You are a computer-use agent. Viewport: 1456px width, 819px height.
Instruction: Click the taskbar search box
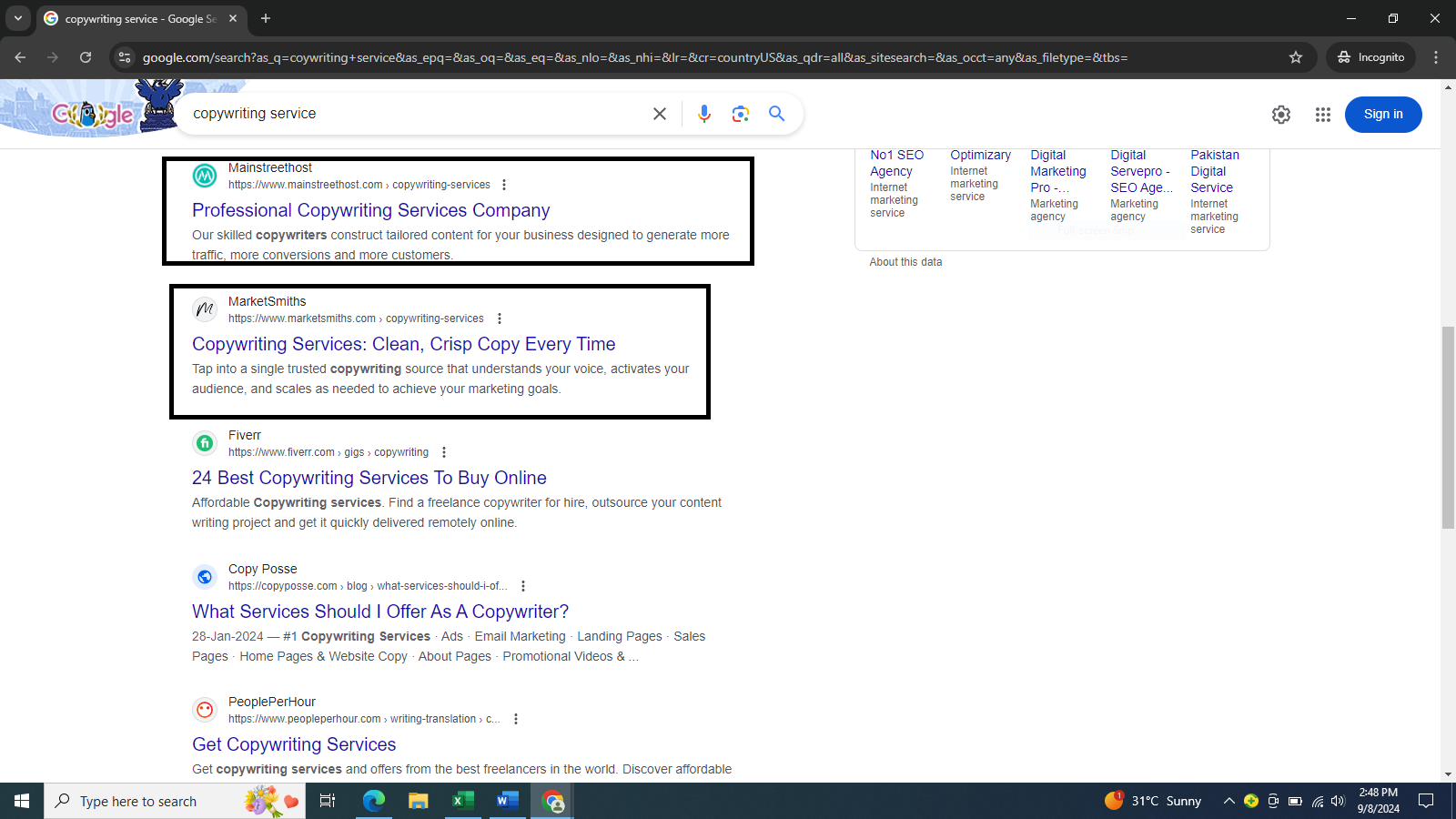click(175, 801)
